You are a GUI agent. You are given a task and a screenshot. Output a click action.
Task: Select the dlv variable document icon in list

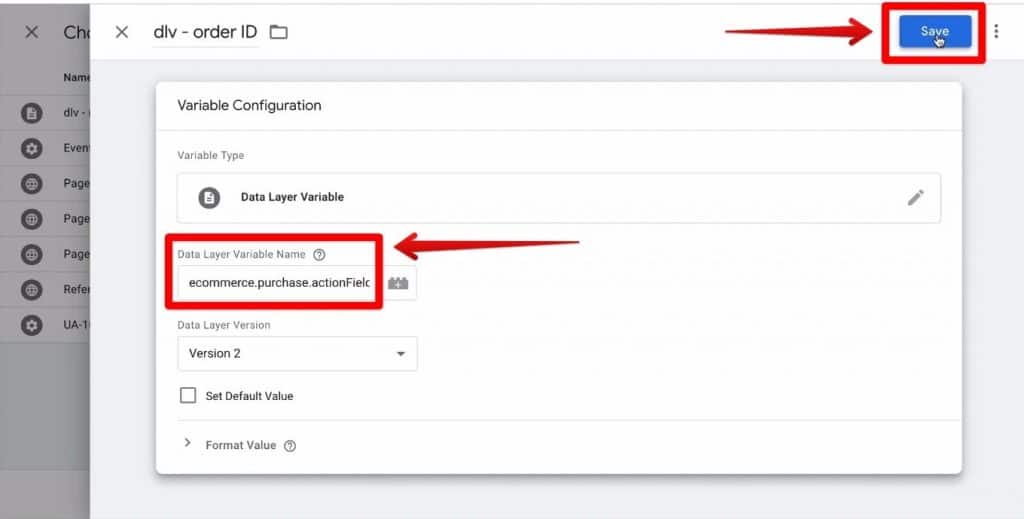(x=32, y=113)
